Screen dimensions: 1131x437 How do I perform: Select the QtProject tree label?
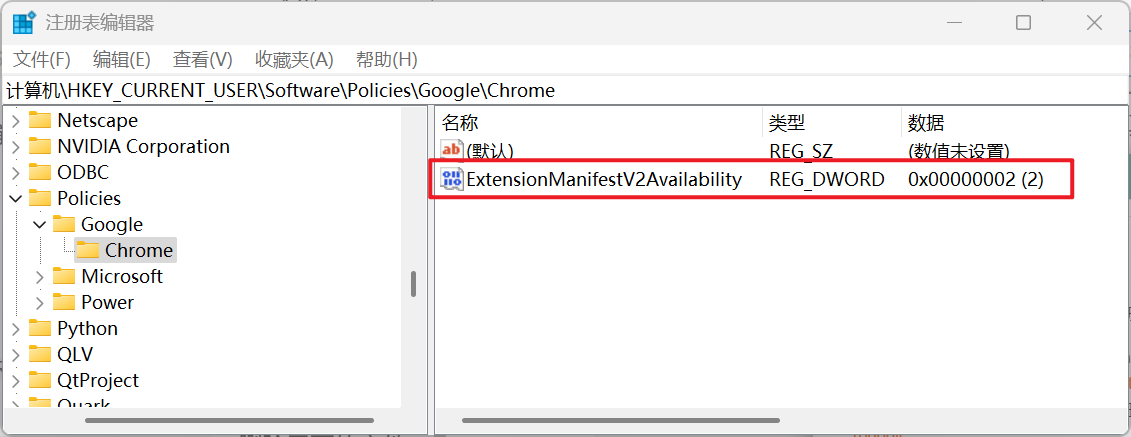(x=98, y=380)
